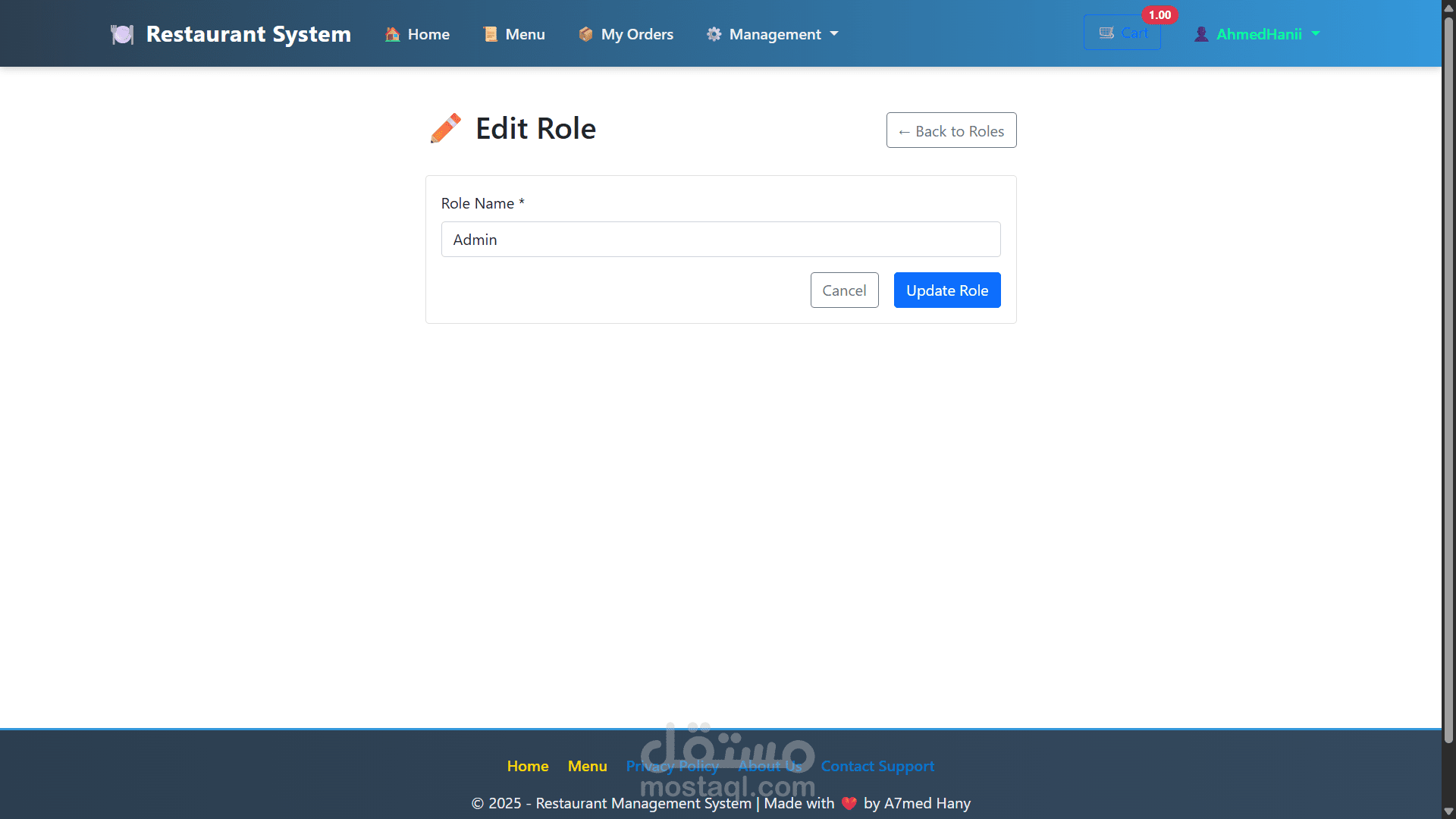Click the cart icon in navbar
The image size is (1456, 819).
point(1106,33)
